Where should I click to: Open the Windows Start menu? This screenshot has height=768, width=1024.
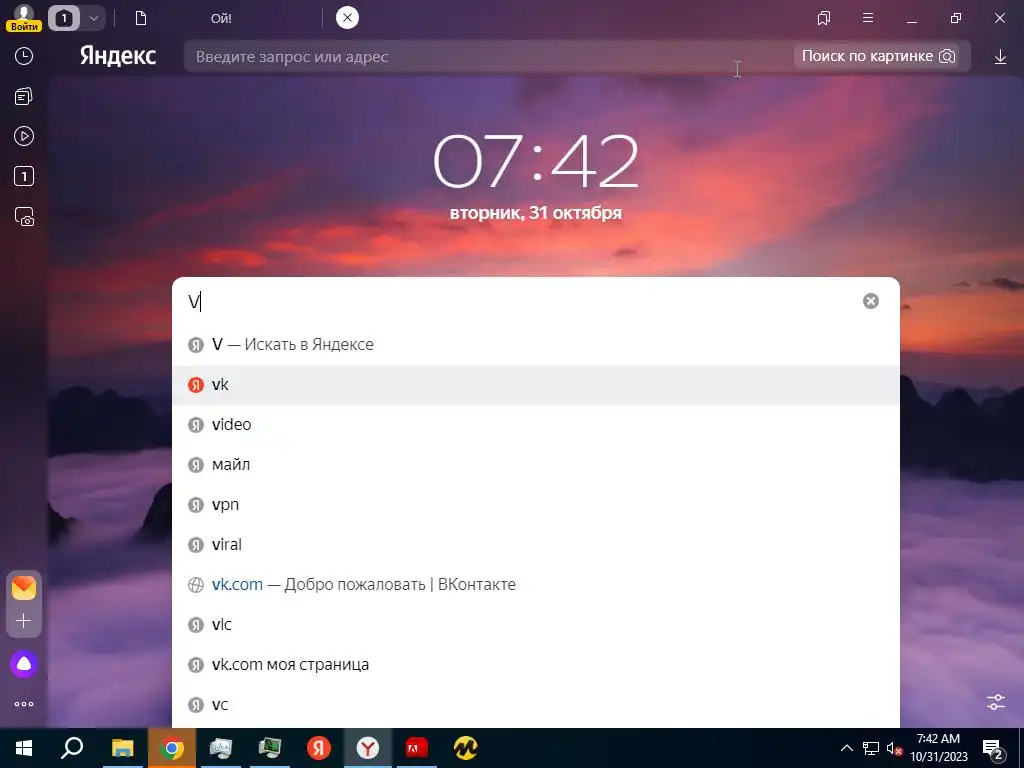click(x=24, y=748)
